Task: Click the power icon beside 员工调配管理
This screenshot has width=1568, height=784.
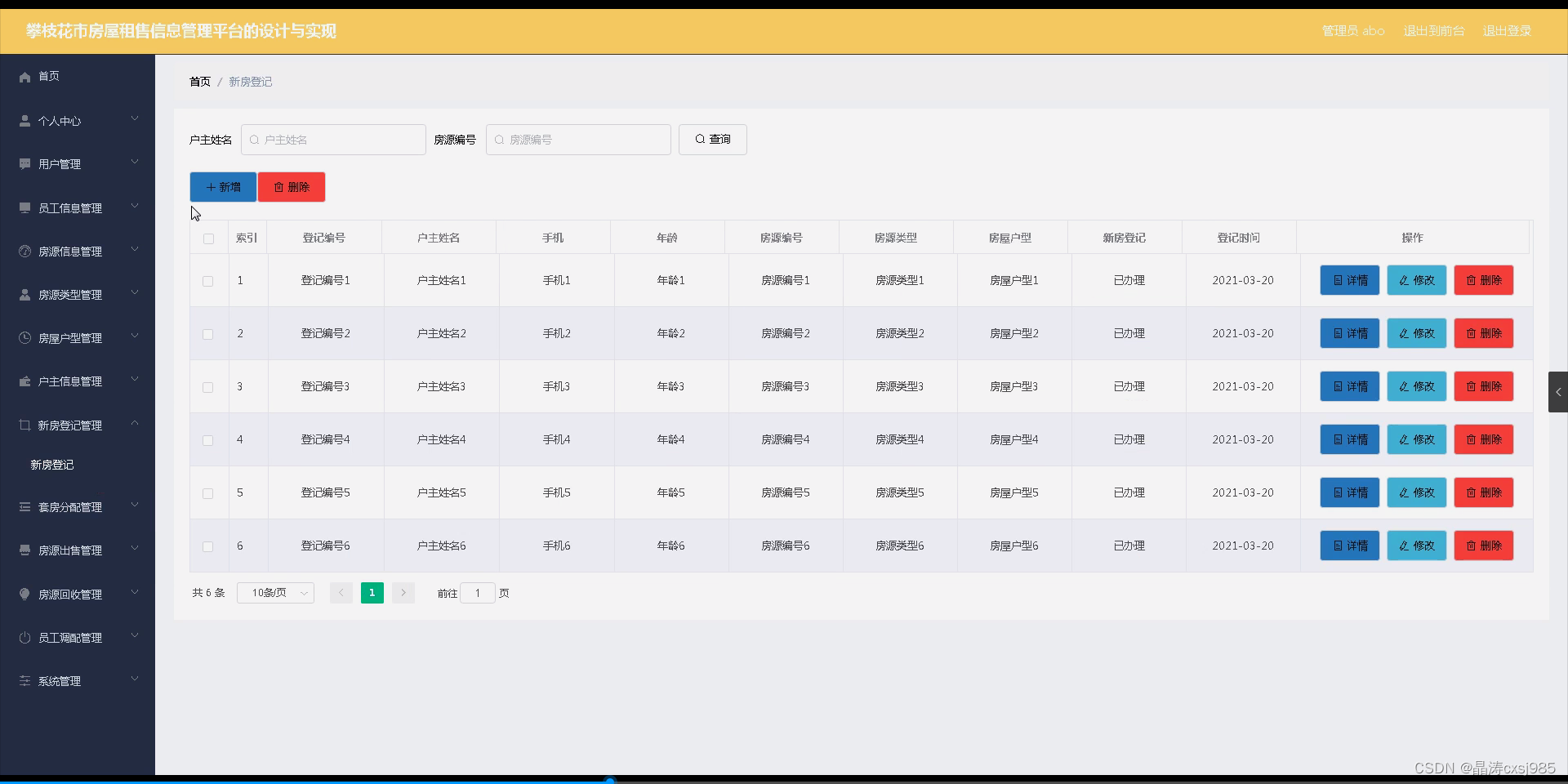Action: coord(24,638)
